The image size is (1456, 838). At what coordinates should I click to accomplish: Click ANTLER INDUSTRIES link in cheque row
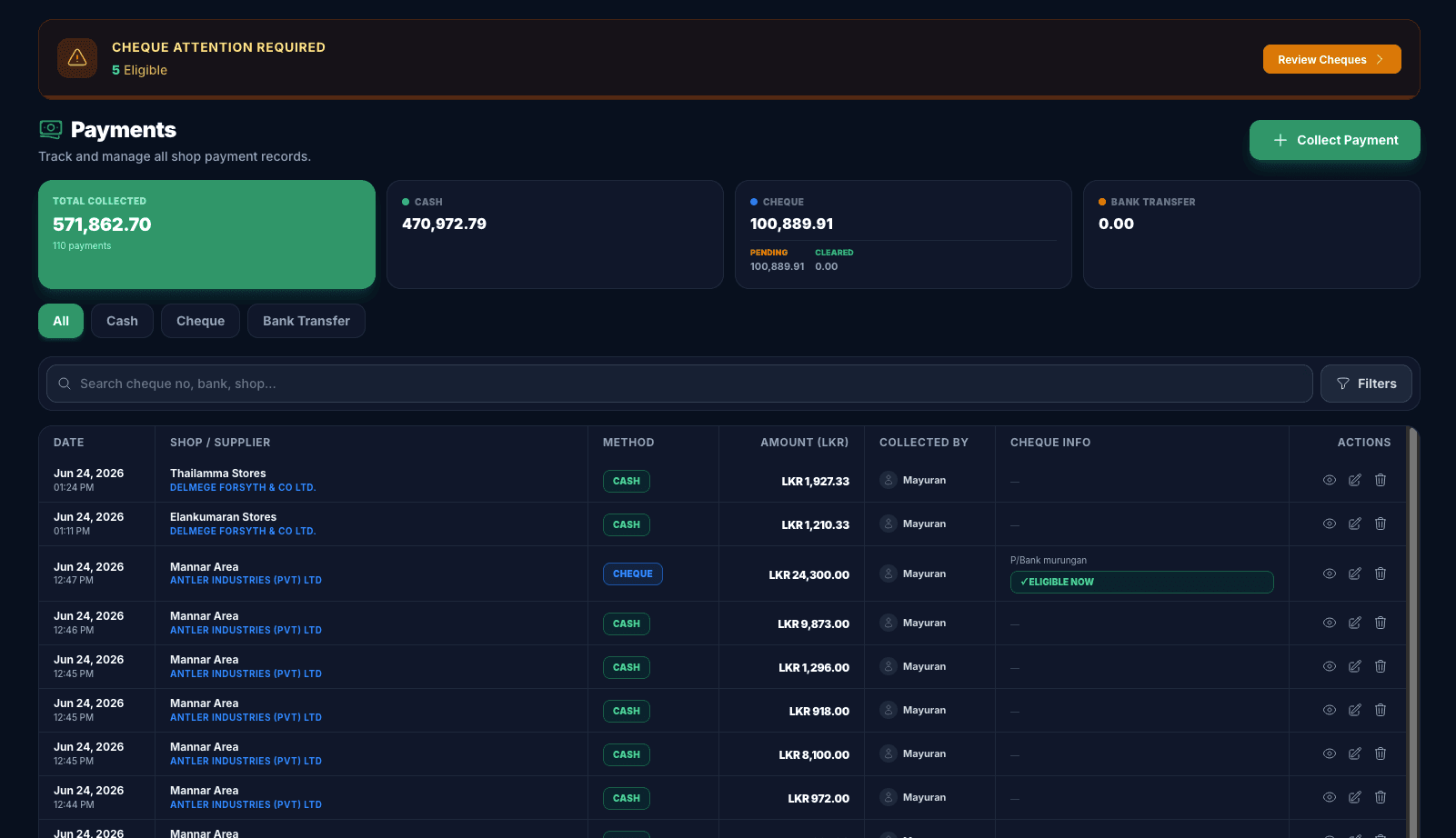(x=246, y=580)
